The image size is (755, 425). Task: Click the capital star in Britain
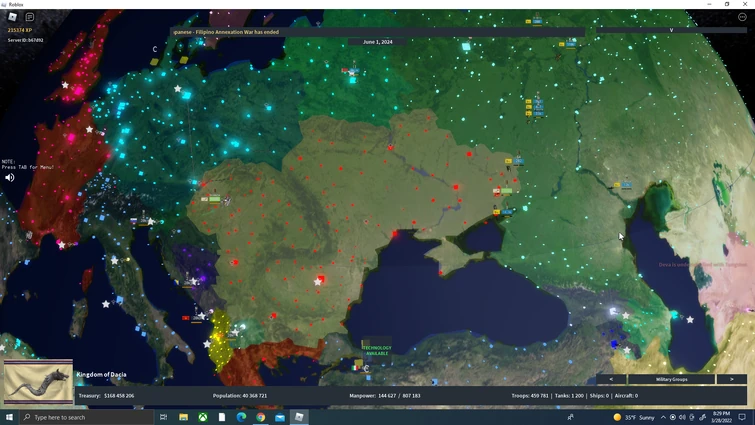[x=65, y=85]
